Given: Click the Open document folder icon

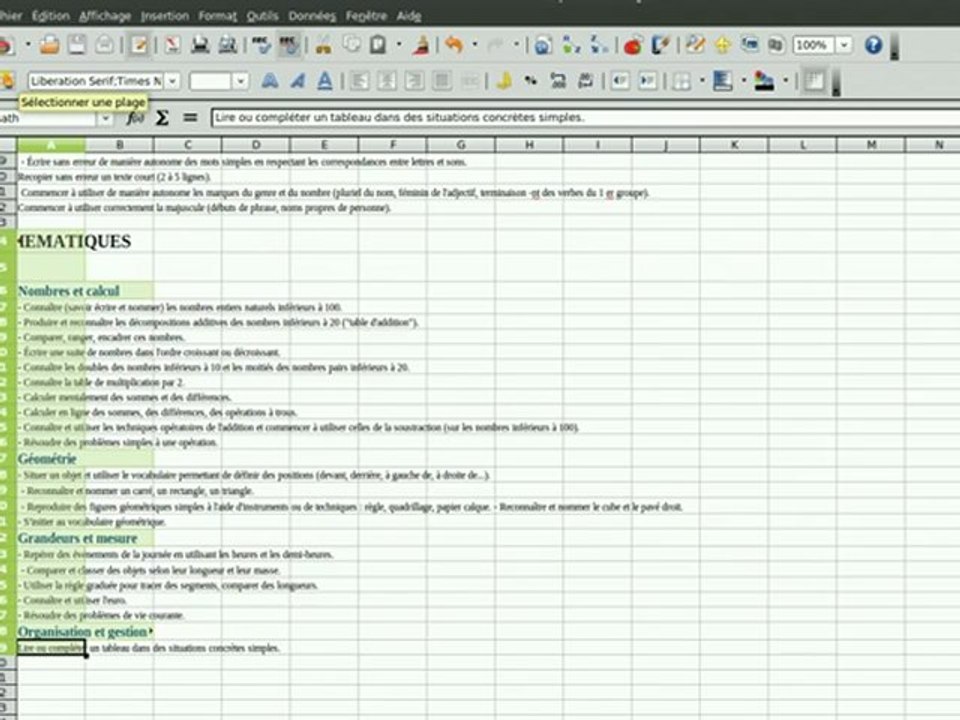Looking at the screenshot, I should [x=49, y=45].
